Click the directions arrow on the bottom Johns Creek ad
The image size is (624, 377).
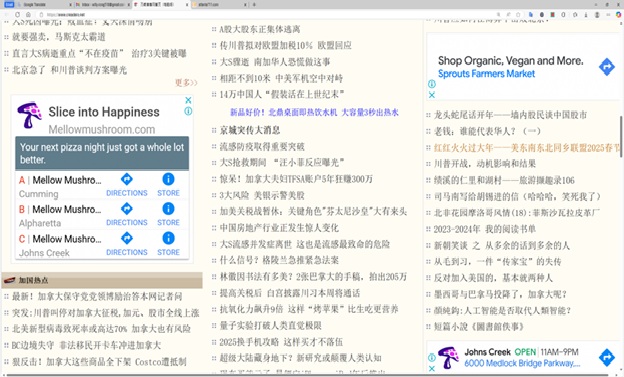(x=607, y=357)
